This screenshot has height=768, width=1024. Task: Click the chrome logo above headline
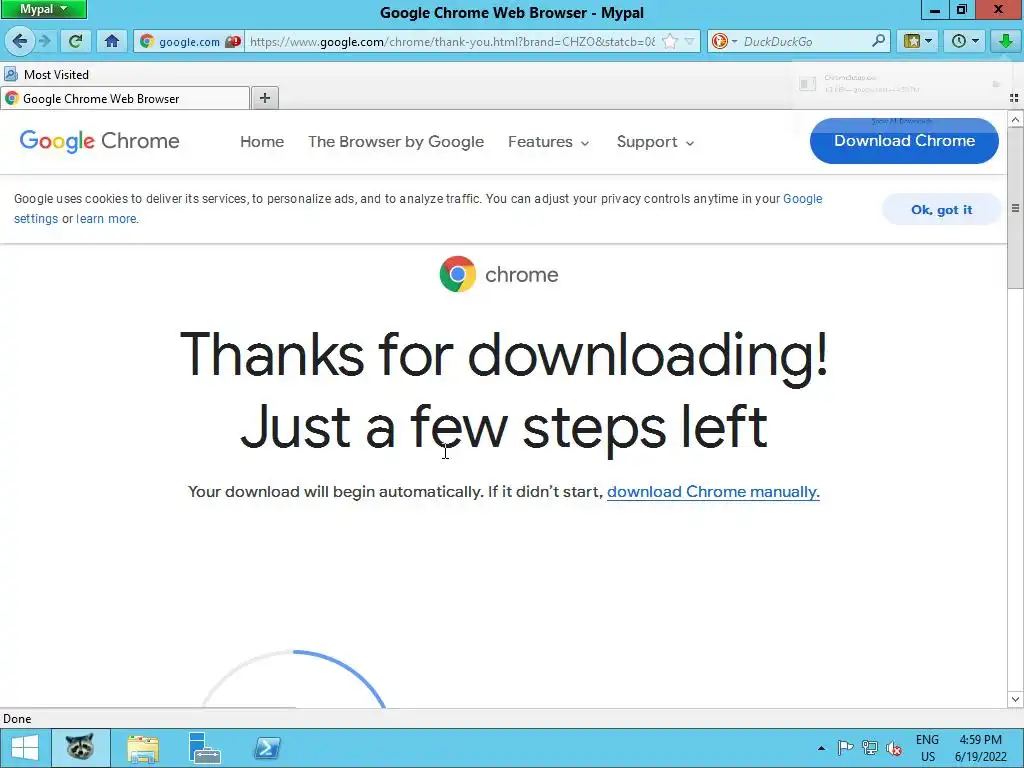(x=499, y=274)
